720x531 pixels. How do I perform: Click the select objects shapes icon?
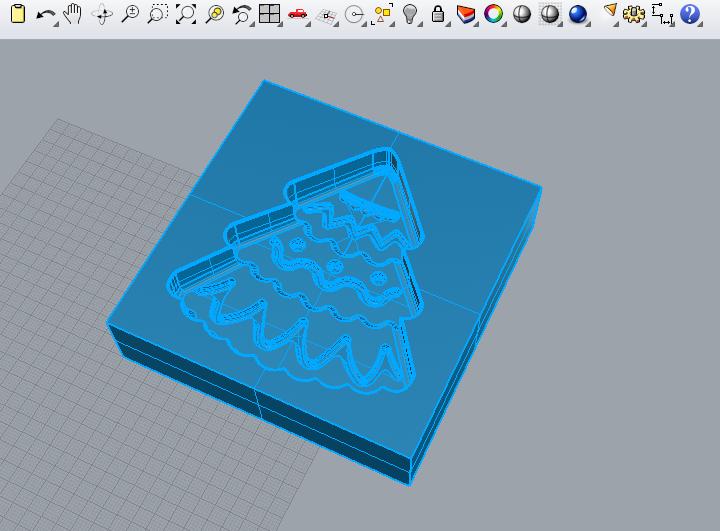(382, 15)
